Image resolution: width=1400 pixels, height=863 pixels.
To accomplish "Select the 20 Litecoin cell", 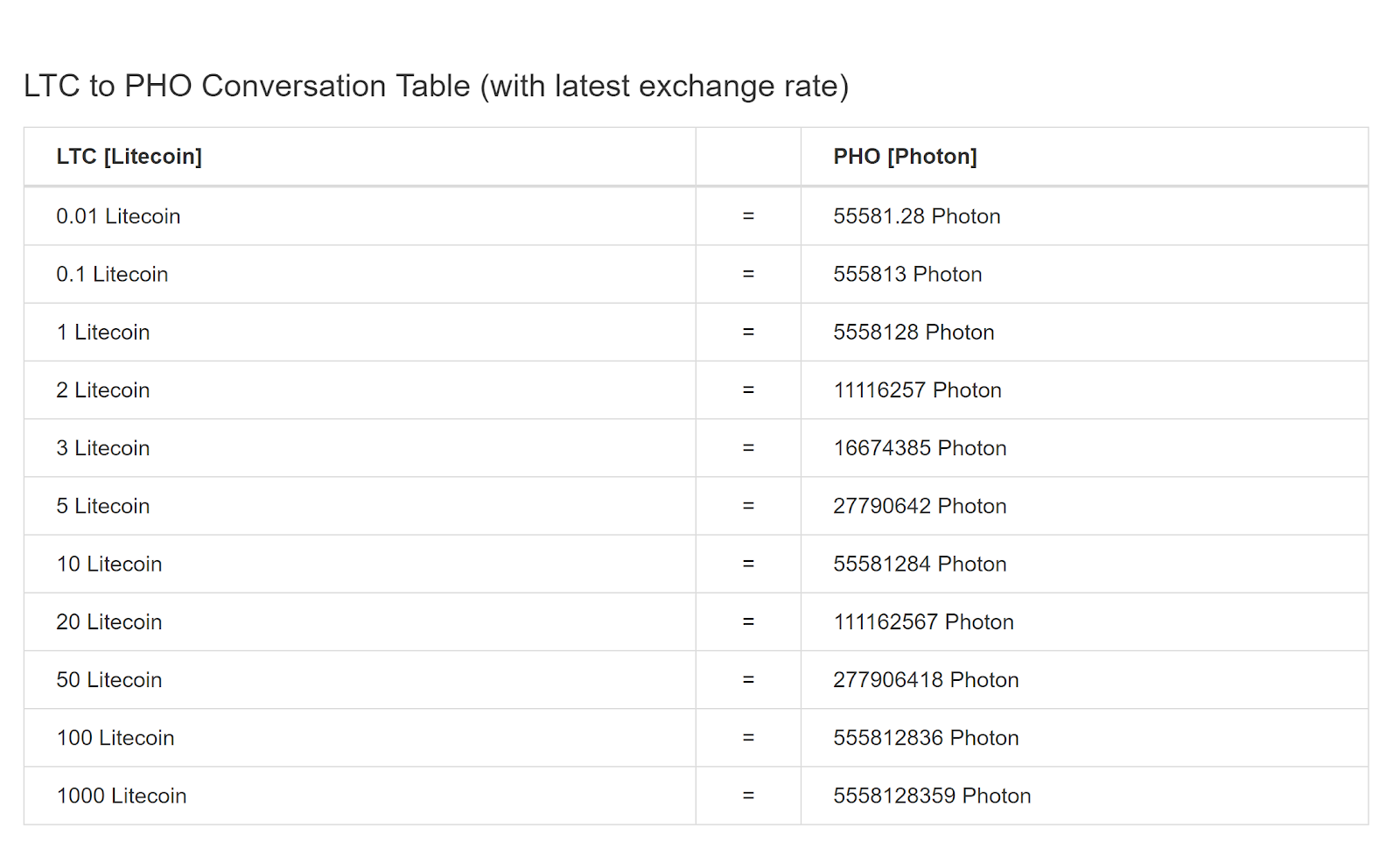I will tap(109, 622).
